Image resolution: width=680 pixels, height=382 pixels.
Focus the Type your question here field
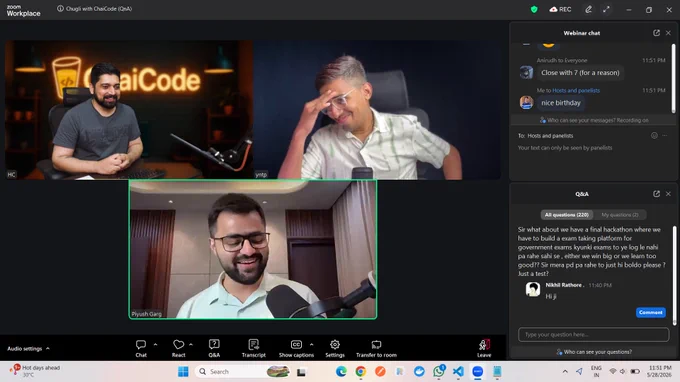pyautogui.click(x=593, y=334)
